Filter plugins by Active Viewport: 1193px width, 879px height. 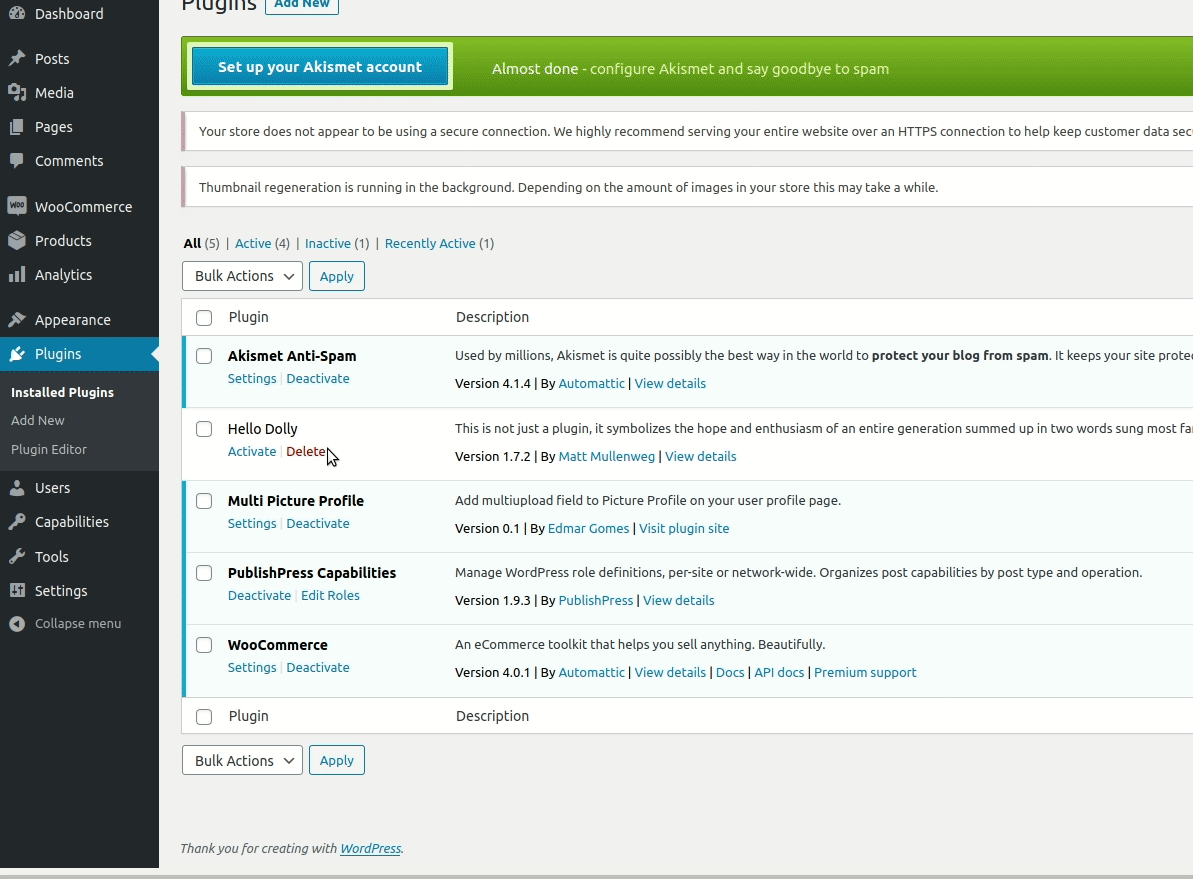point(253,244)
